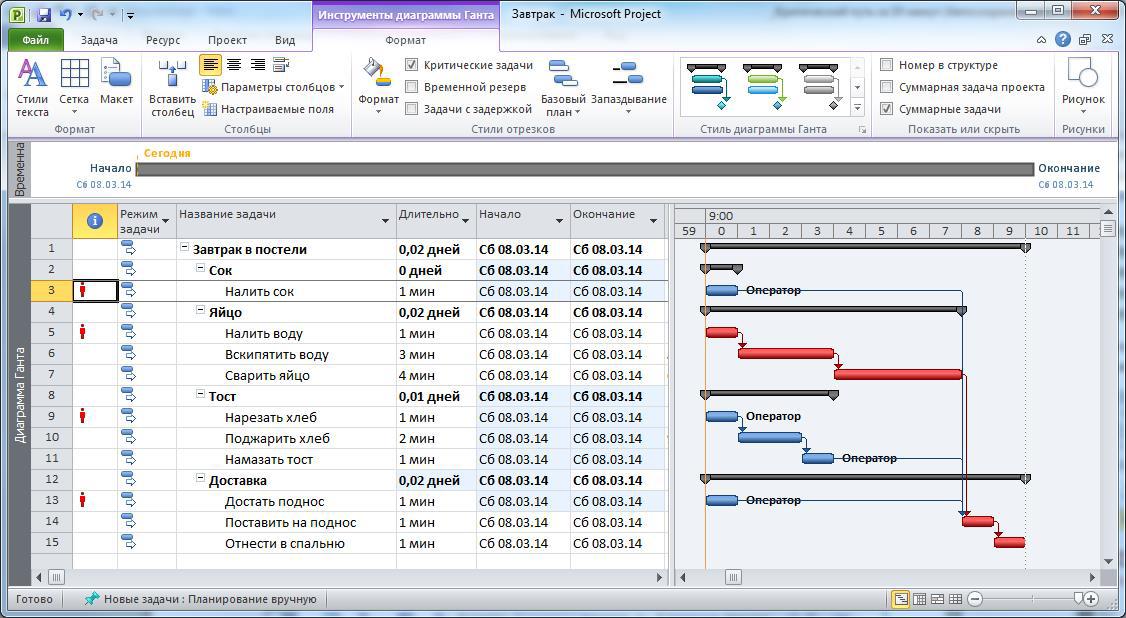Screen dimensions: 1126x618
Task: Toggle the wrap text icon
Action: pos(281,65)
